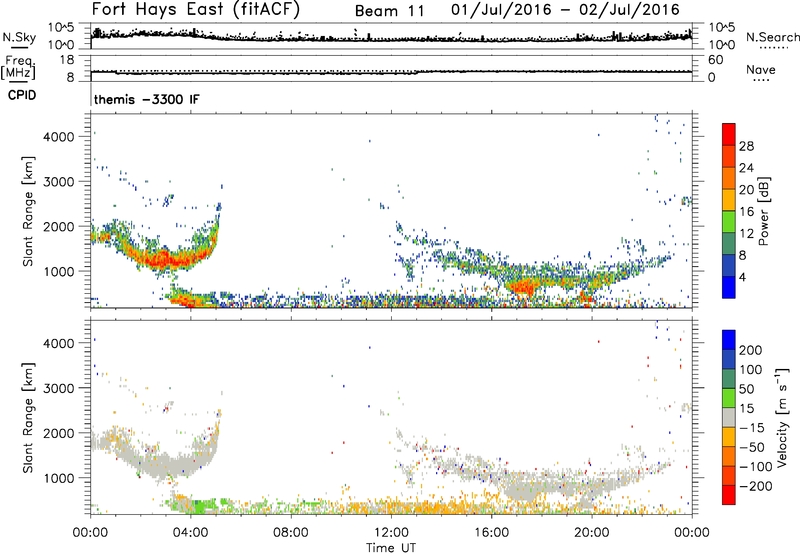Click the '12:00' time axis label
The height and width of the screenshot is (554, 800).
(391, 533)
